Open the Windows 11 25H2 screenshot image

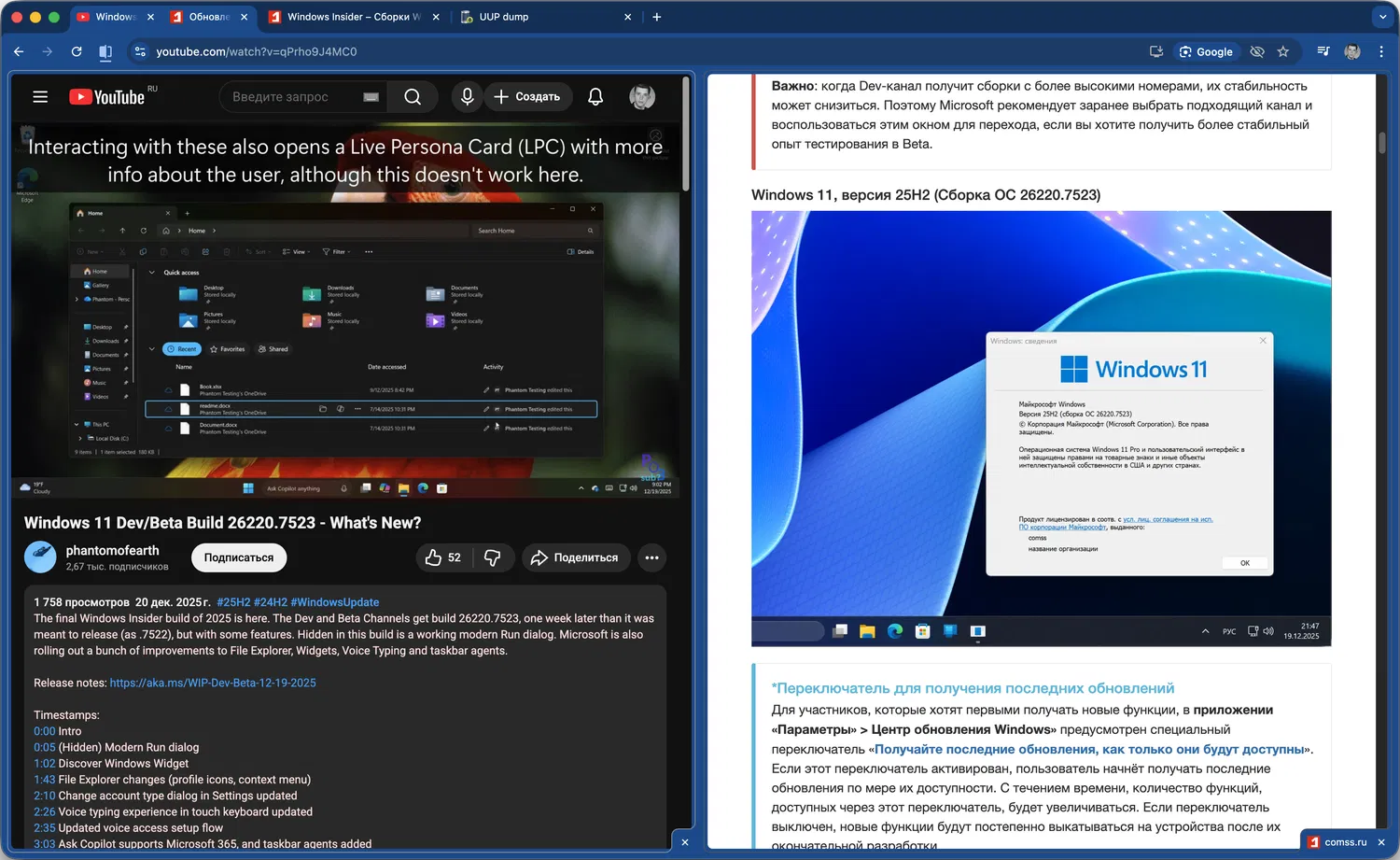click(x=1042, y=429)
